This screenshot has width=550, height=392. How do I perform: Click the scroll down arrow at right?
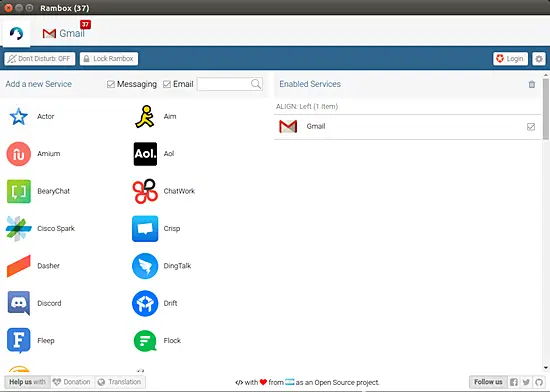coord(545,368)
